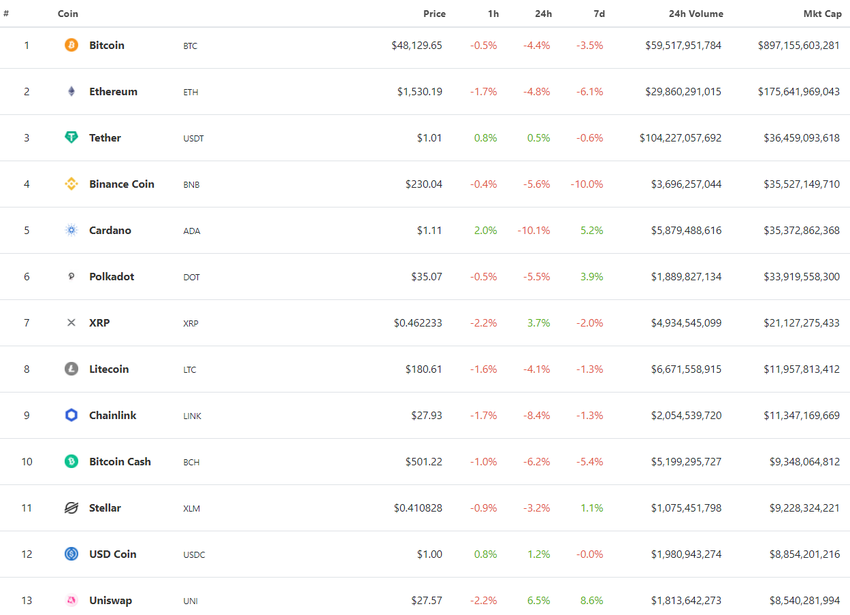Click Binance Coin price $230.04
Screen dimensions: 850x615
424,184
